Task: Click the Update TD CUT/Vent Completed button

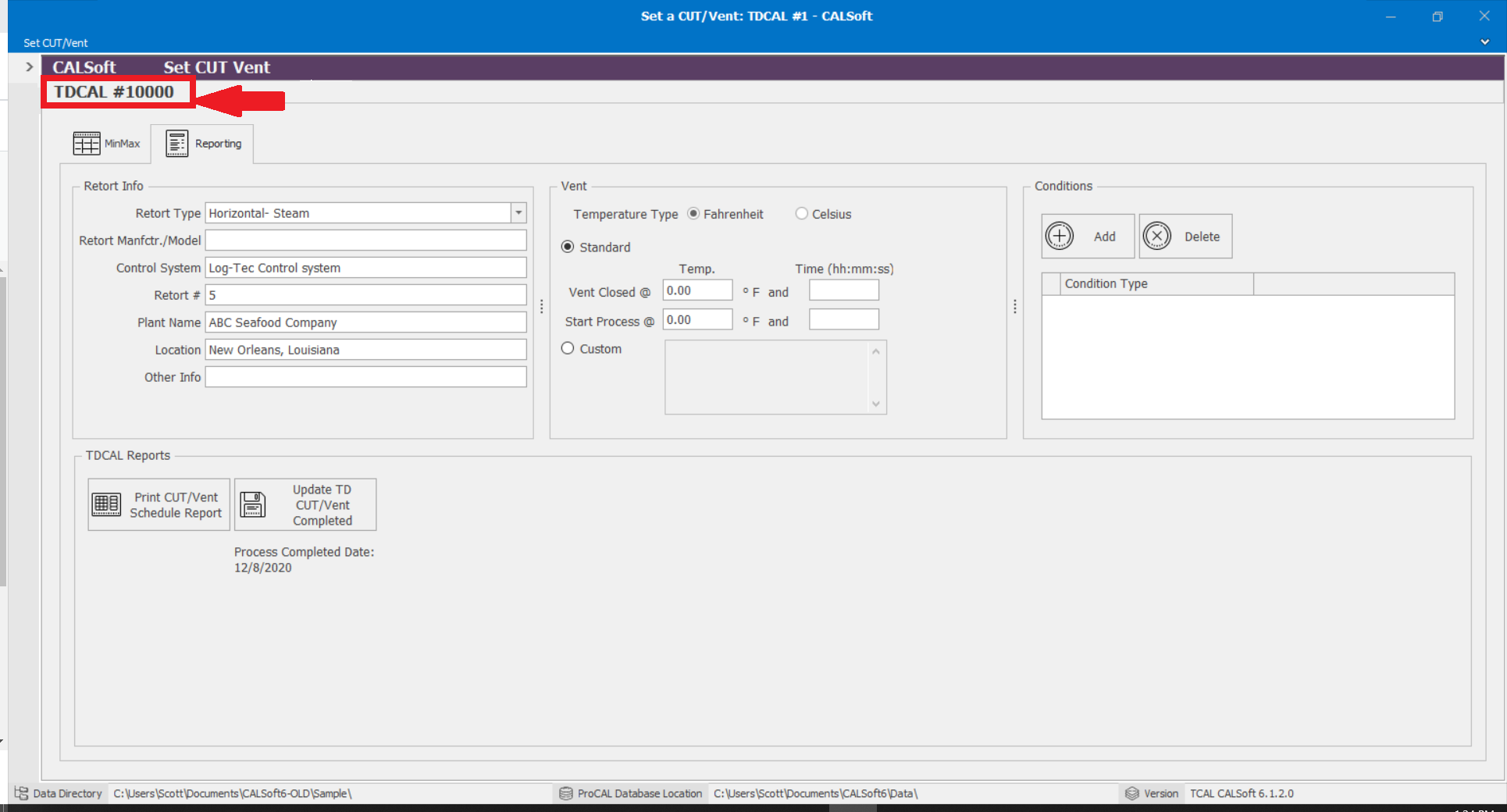Action: click(305, 504)
